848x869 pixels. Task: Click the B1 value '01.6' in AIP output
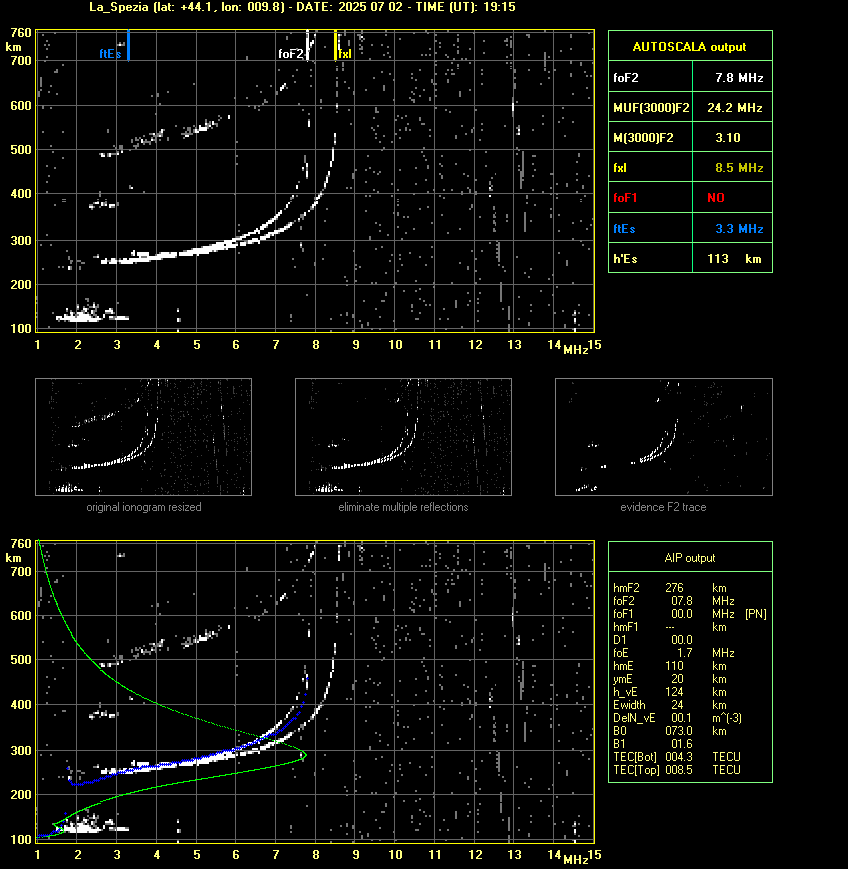682,744
